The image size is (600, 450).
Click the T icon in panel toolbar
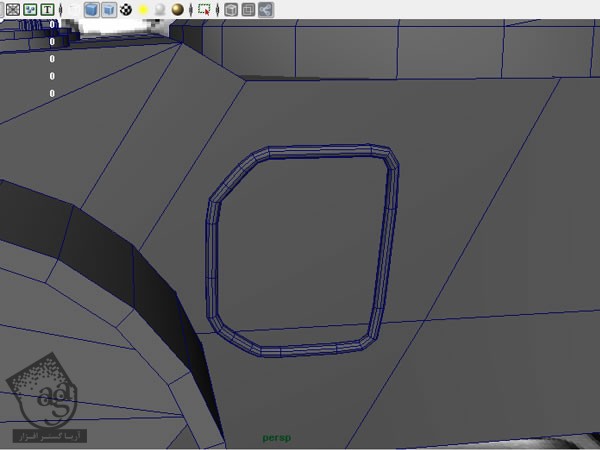tap(47, 9)
